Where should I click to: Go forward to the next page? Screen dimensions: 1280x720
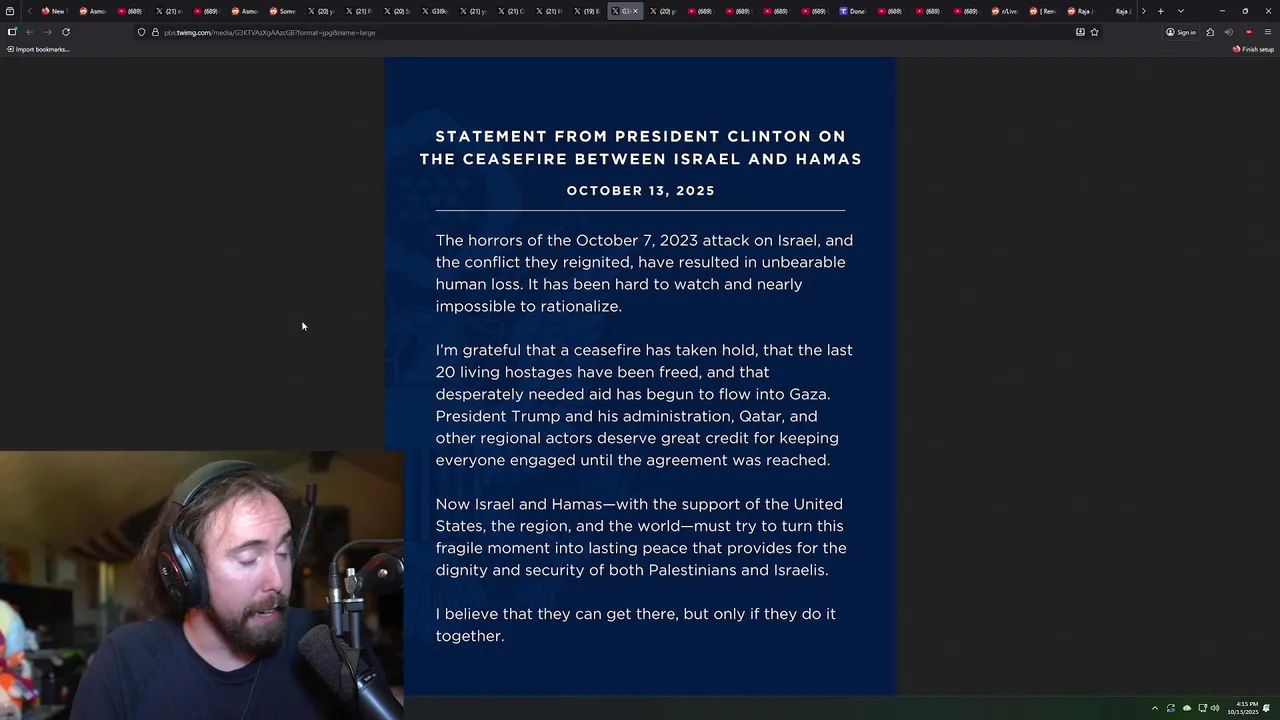point(47,32)
